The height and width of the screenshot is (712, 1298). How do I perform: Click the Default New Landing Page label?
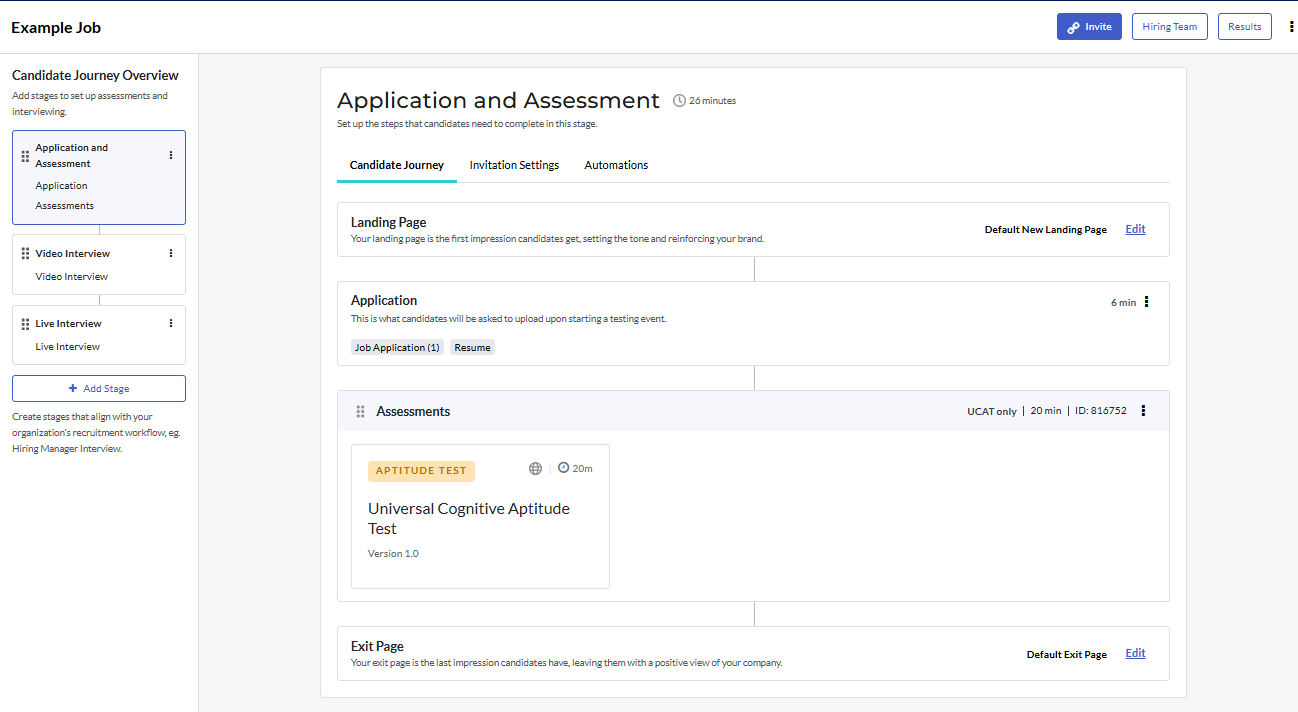pos(1046,230)
